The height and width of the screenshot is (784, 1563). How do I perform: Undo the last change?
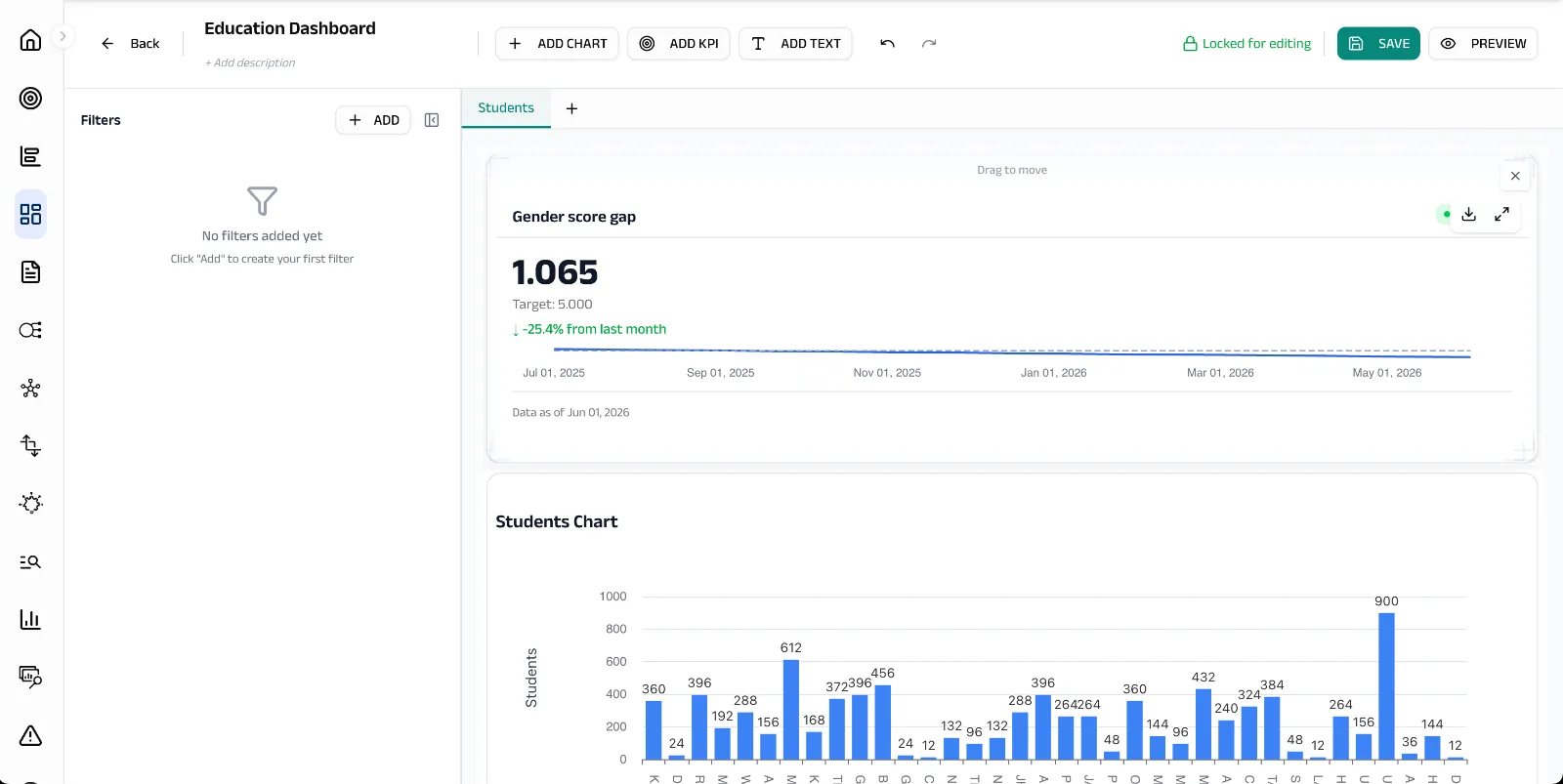click(887, 43)
